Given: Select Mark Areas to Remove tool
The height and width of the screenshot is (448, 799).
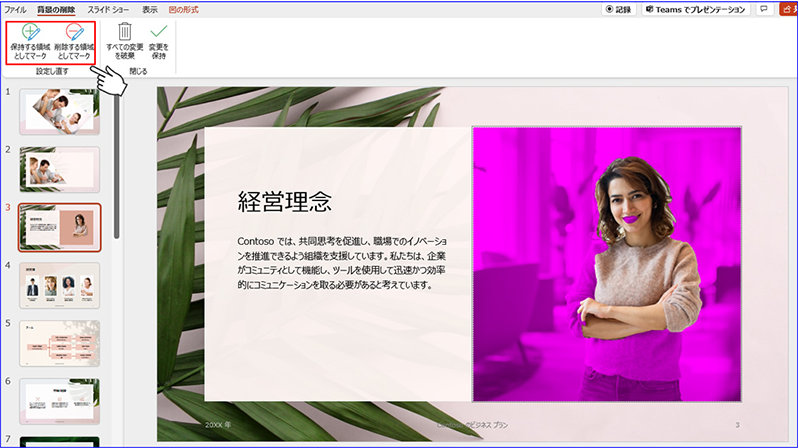Looking at the screenshot, I should pos(74,42).
